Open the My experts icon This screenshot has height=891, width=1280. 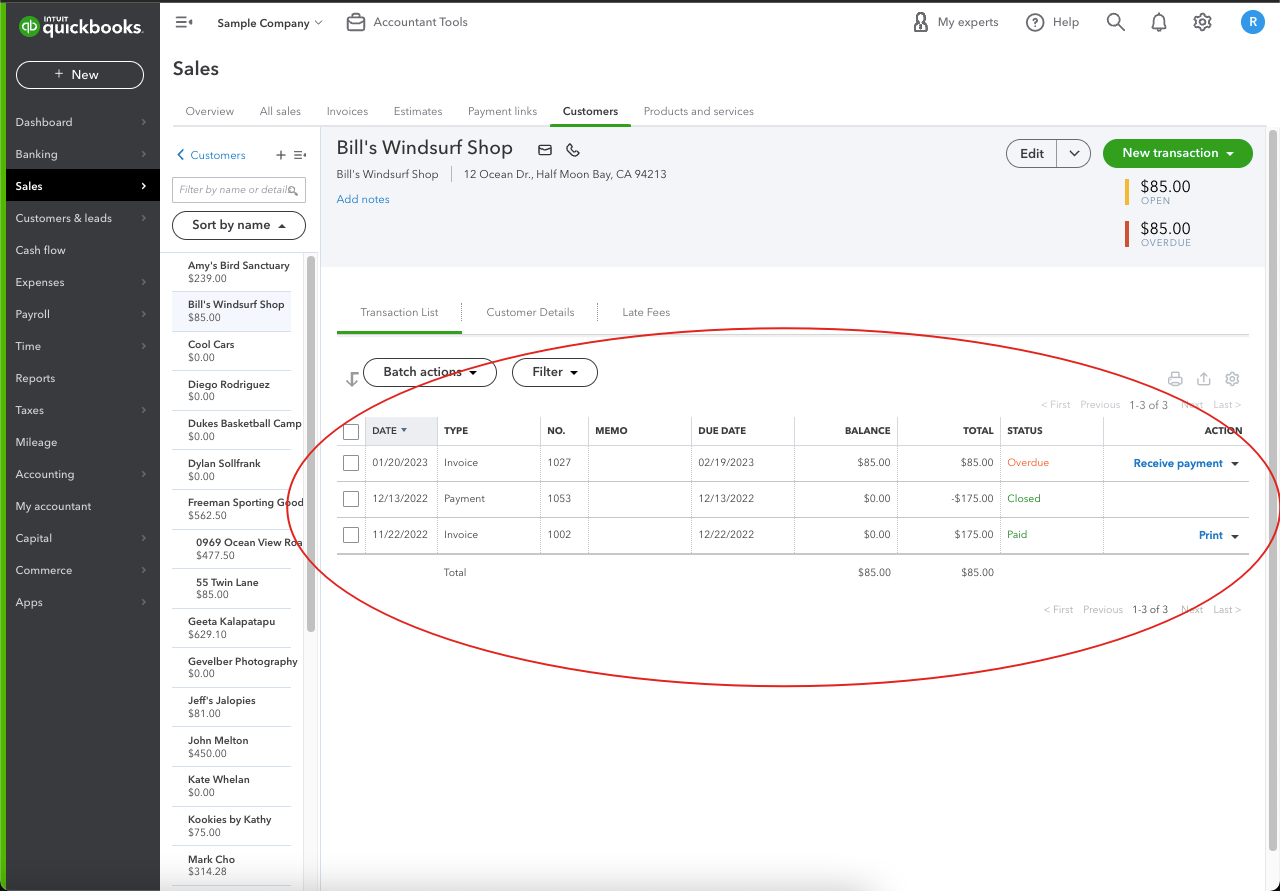click(921, 22)
